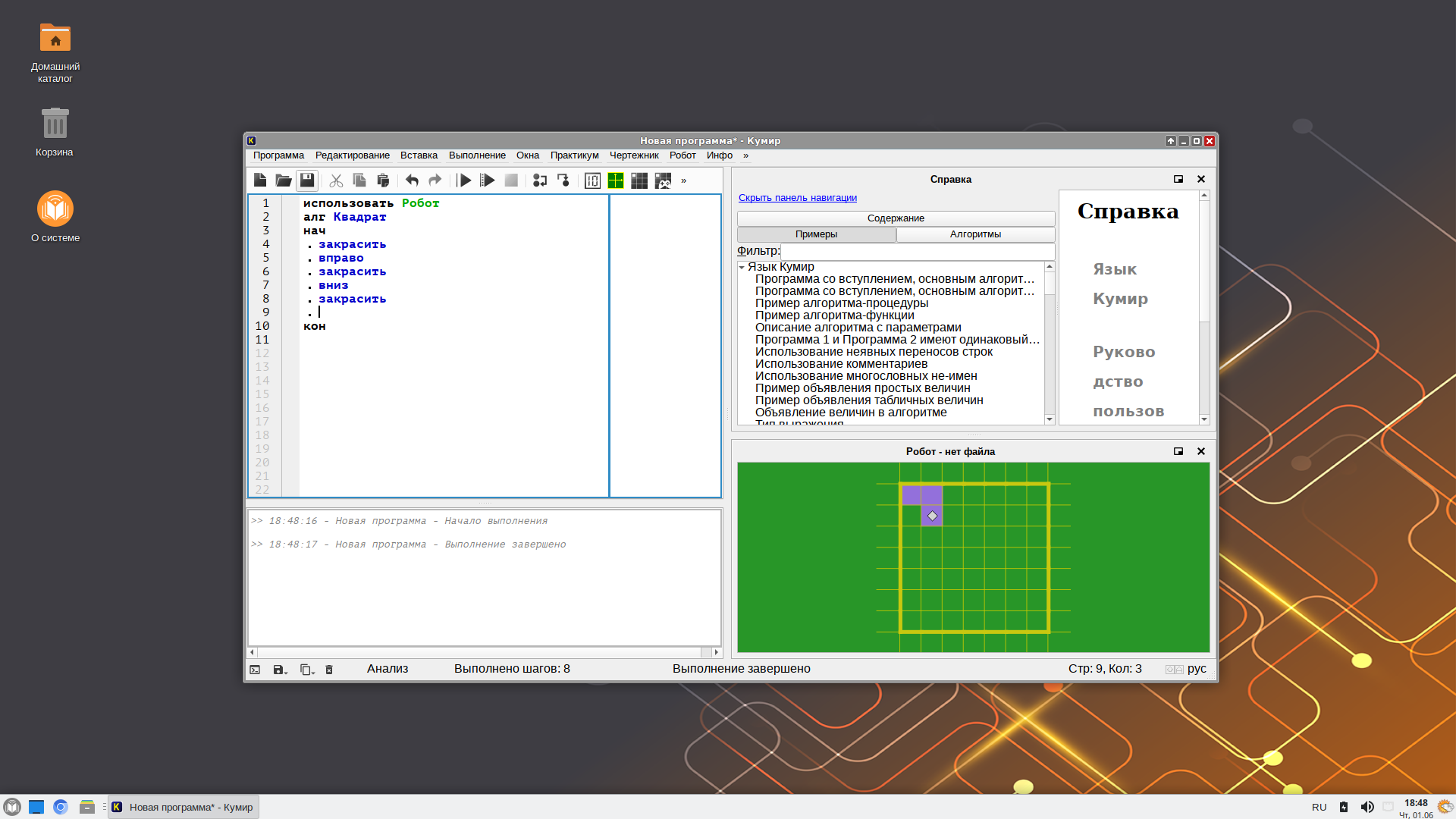Select Пример алгоритма-процедуры in examples list
1456x819 pixels.
(x=842, y=303)
